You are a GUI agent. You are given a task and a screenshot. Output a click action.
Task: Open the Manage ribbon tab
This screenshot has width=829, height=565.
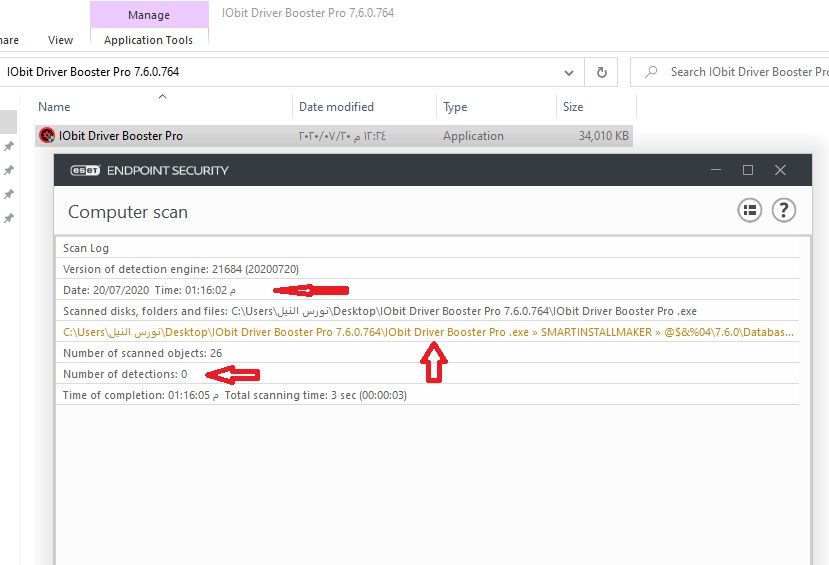tap(148, 15)
